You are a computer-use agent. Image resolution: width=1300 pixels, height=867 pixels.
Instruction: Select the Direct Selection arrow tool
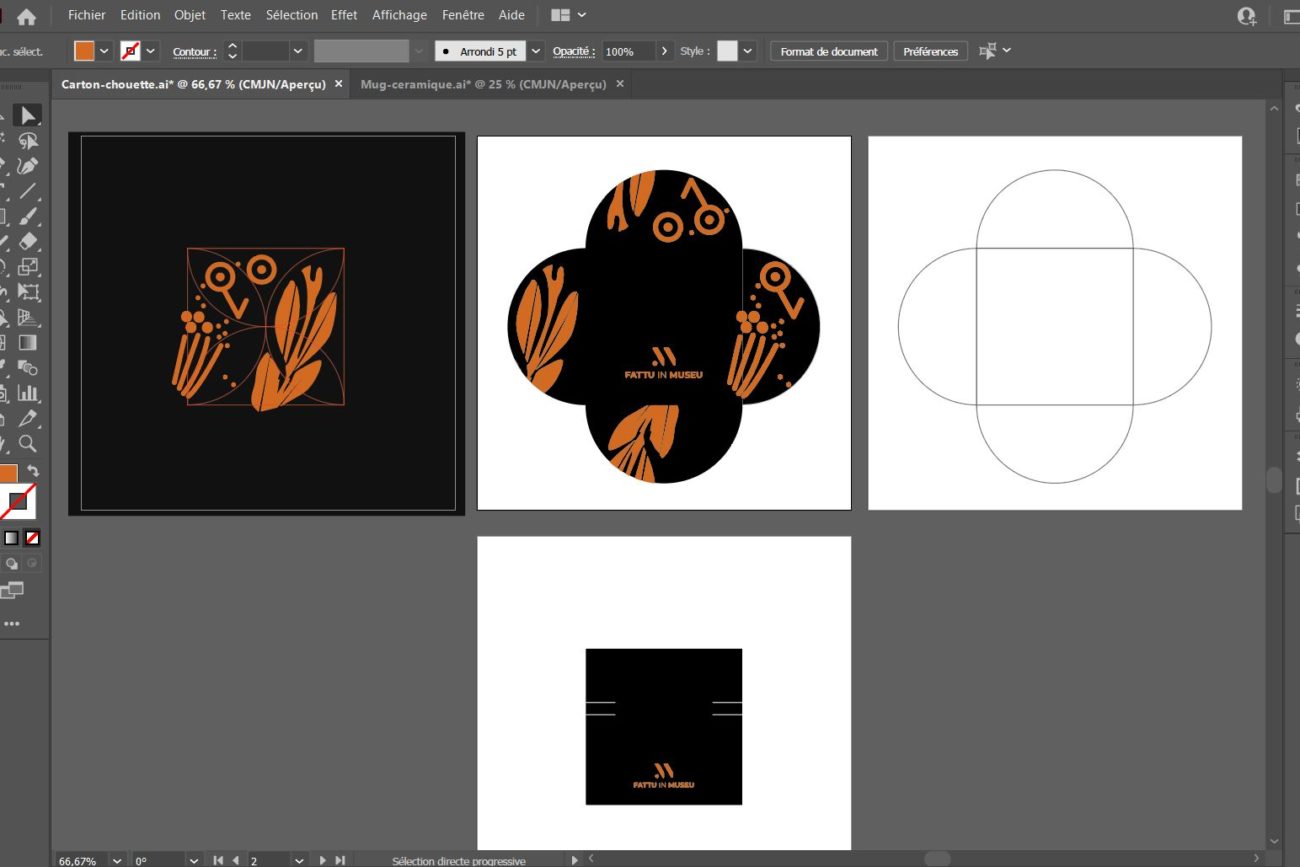[x=28, y=116]
